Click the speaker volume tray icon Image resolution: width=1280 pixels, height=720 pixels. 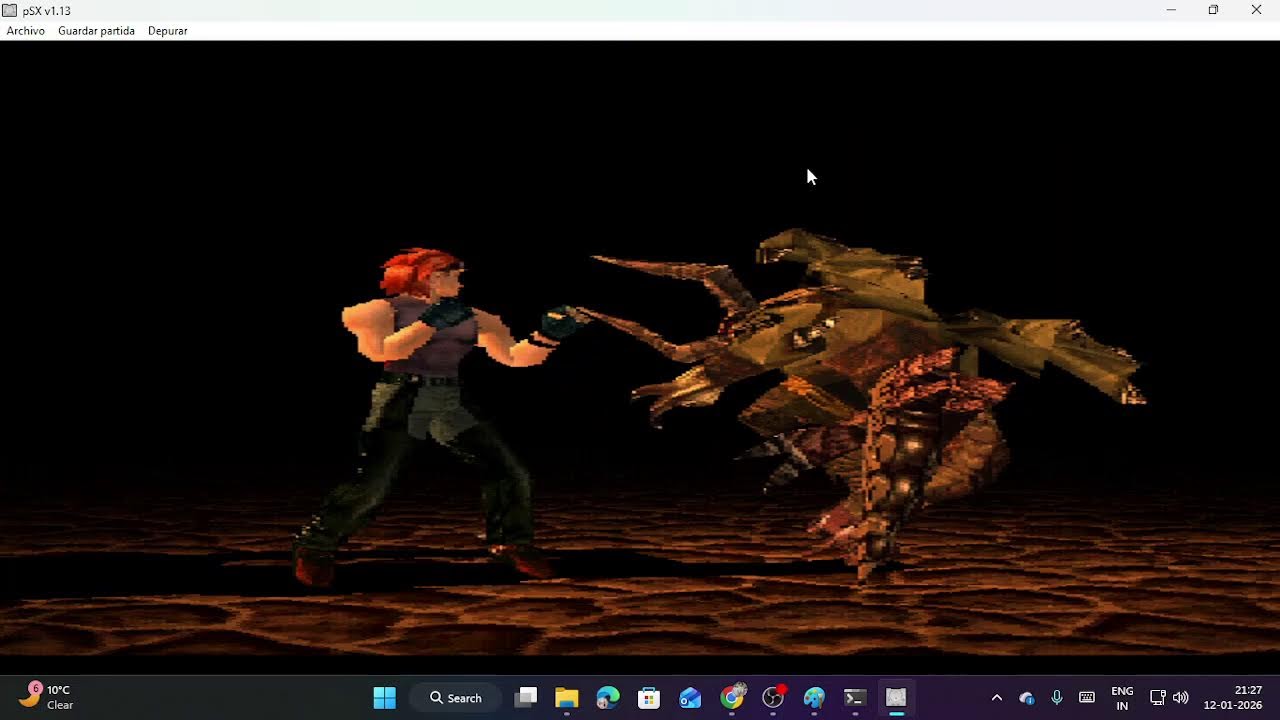(x=1181, y=698)
